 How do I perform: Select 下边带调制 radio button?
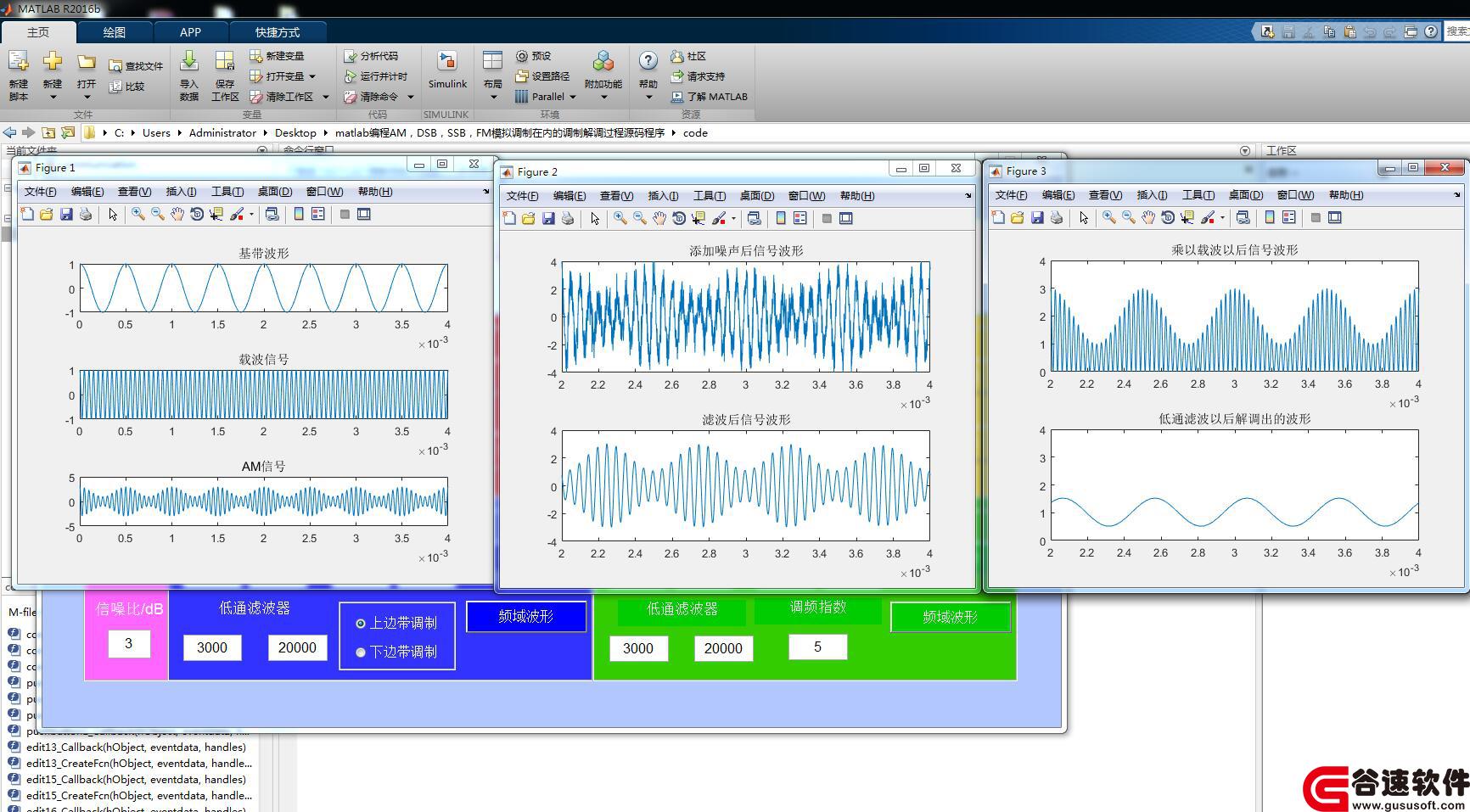click(x=361, y=652)
